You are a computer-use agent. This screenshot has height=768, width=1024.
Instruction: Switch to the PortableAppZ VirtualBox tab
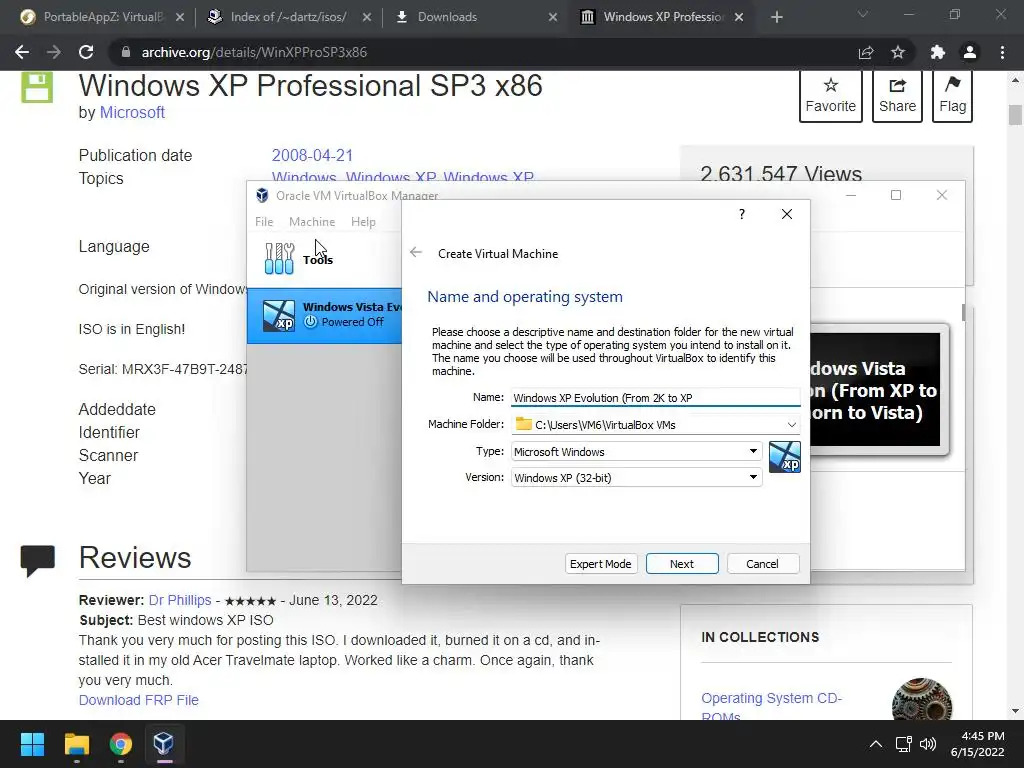[103, 17]
